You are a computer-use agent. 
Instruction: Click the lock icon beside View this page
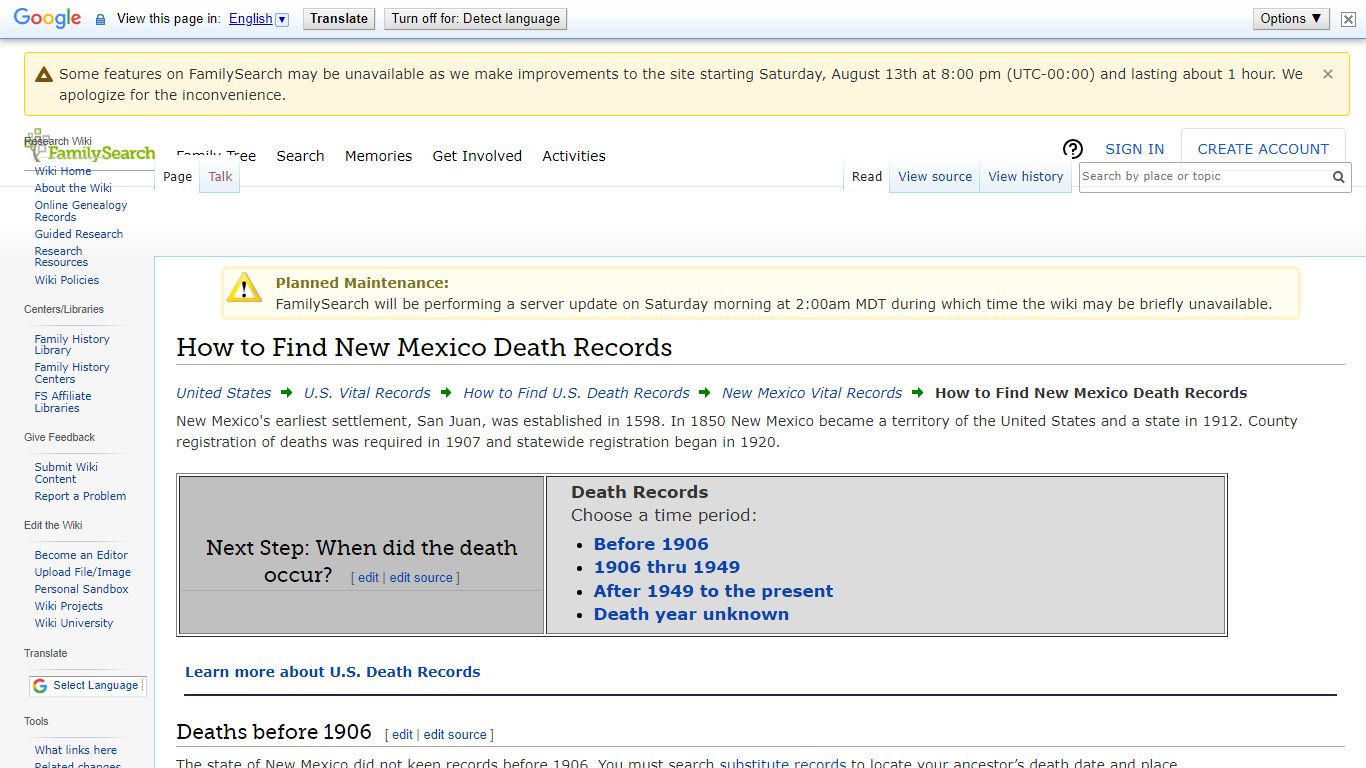coord(100,19)
